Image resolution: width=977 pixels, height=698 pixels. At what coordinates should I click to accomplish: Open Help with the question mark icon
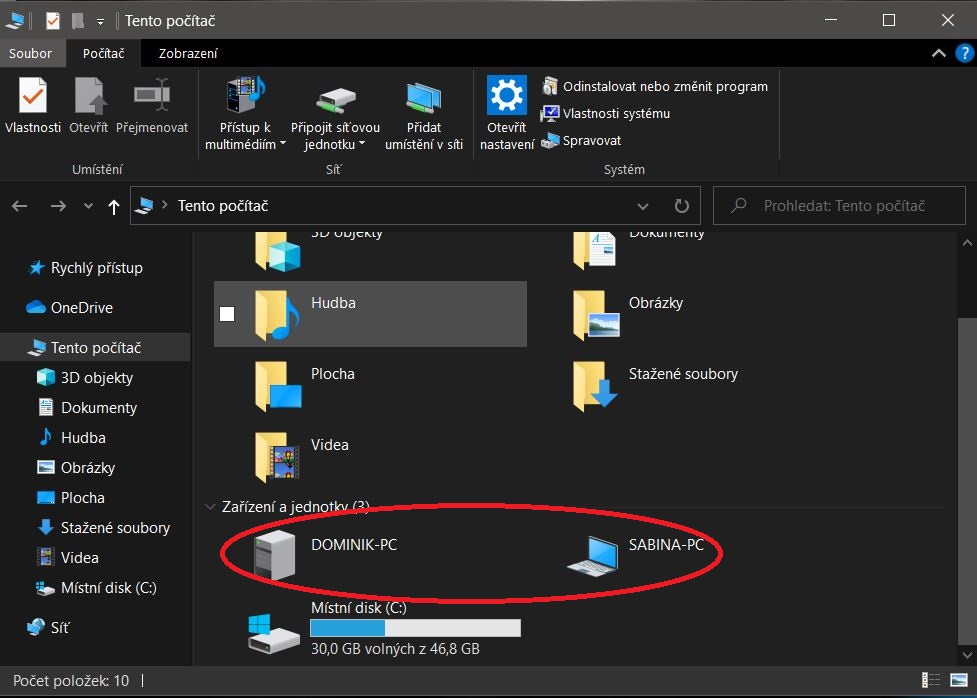point(965,54)
